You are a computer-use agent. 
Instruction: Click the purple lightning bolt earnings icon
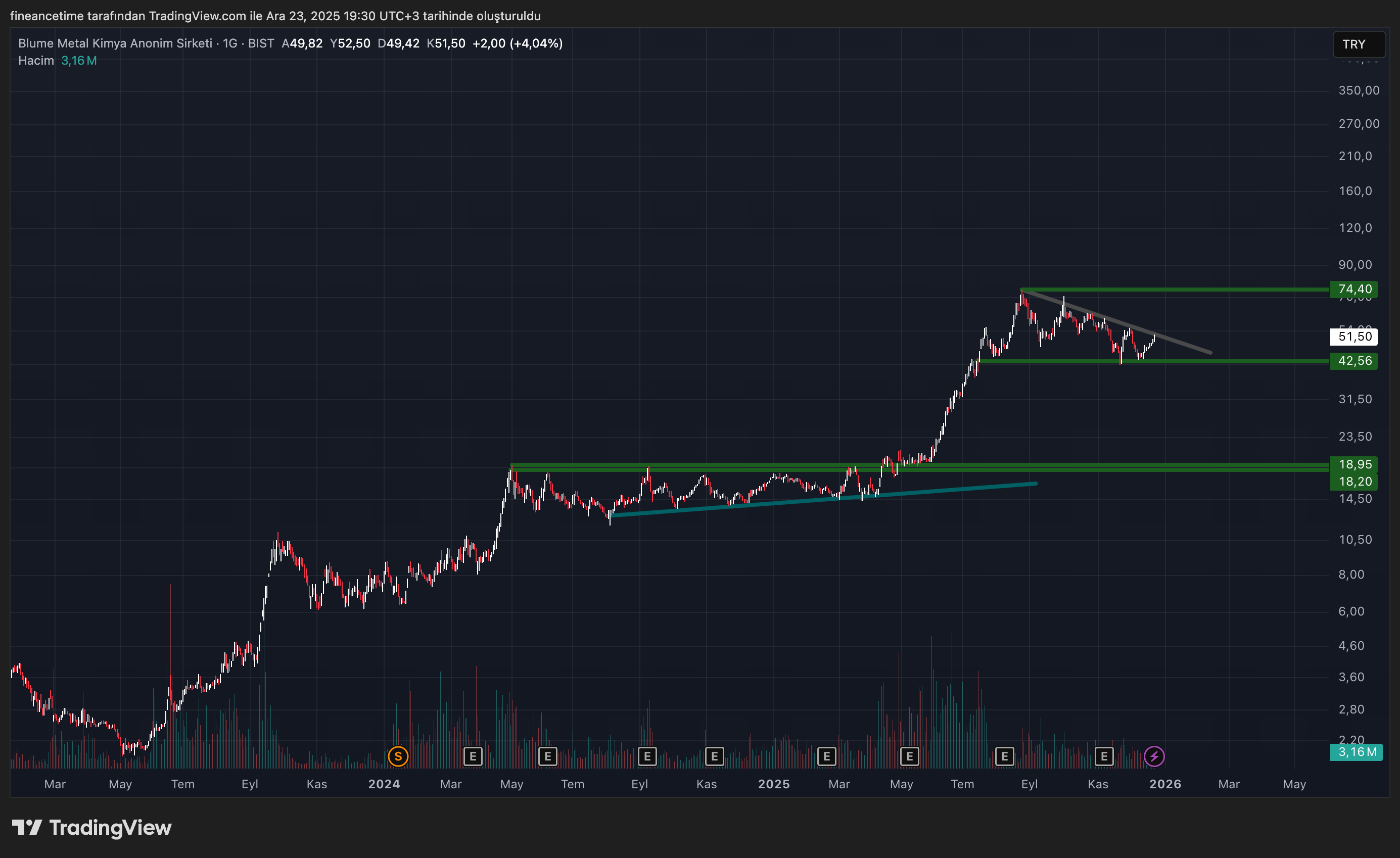[1155, 756]
